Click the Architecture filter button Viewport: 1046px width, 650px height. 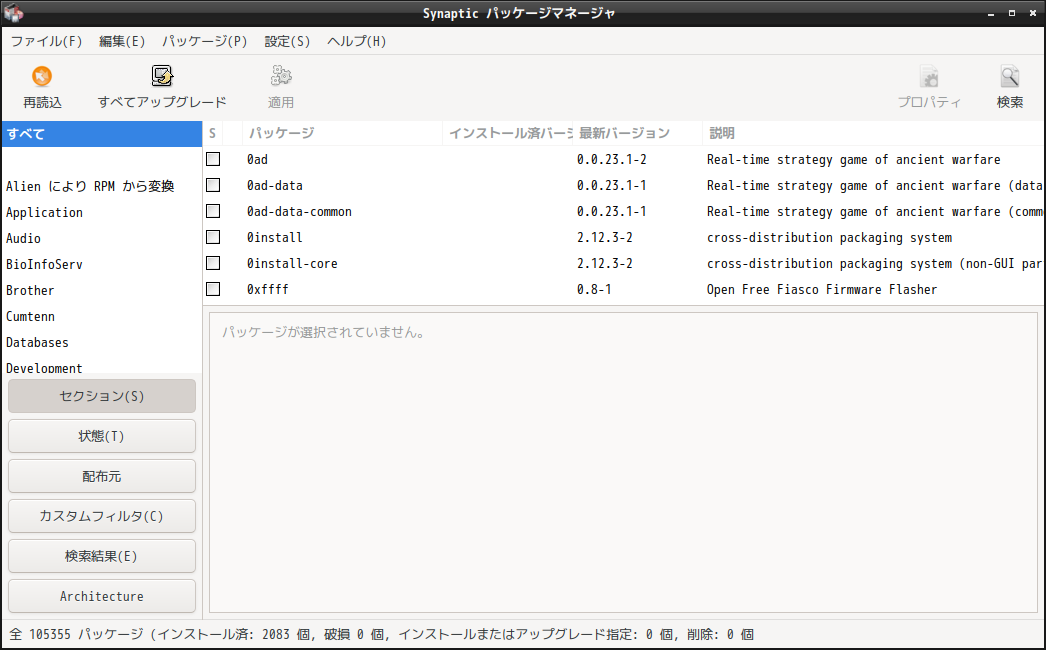pyautogui.click(x=102, y=596)
